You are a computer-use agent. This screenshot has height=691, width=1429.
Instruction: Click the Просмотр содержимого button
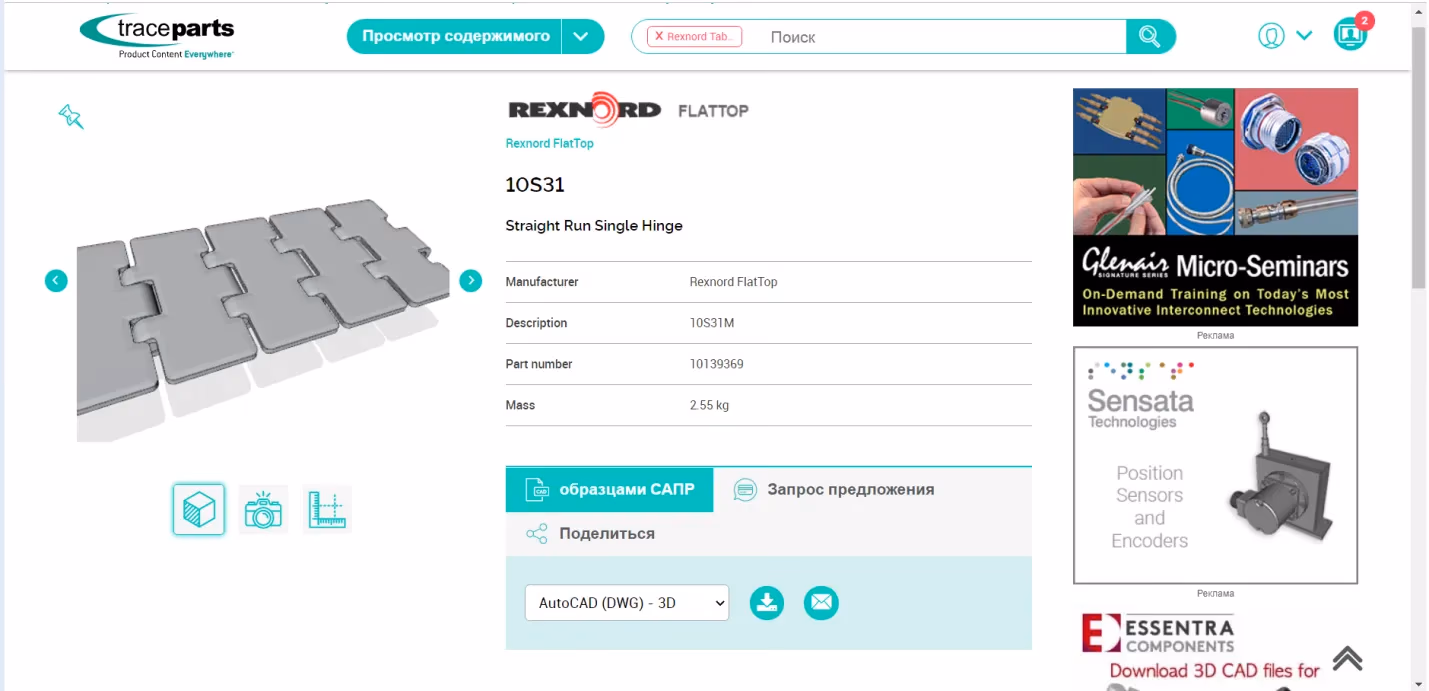click(455, 37)
